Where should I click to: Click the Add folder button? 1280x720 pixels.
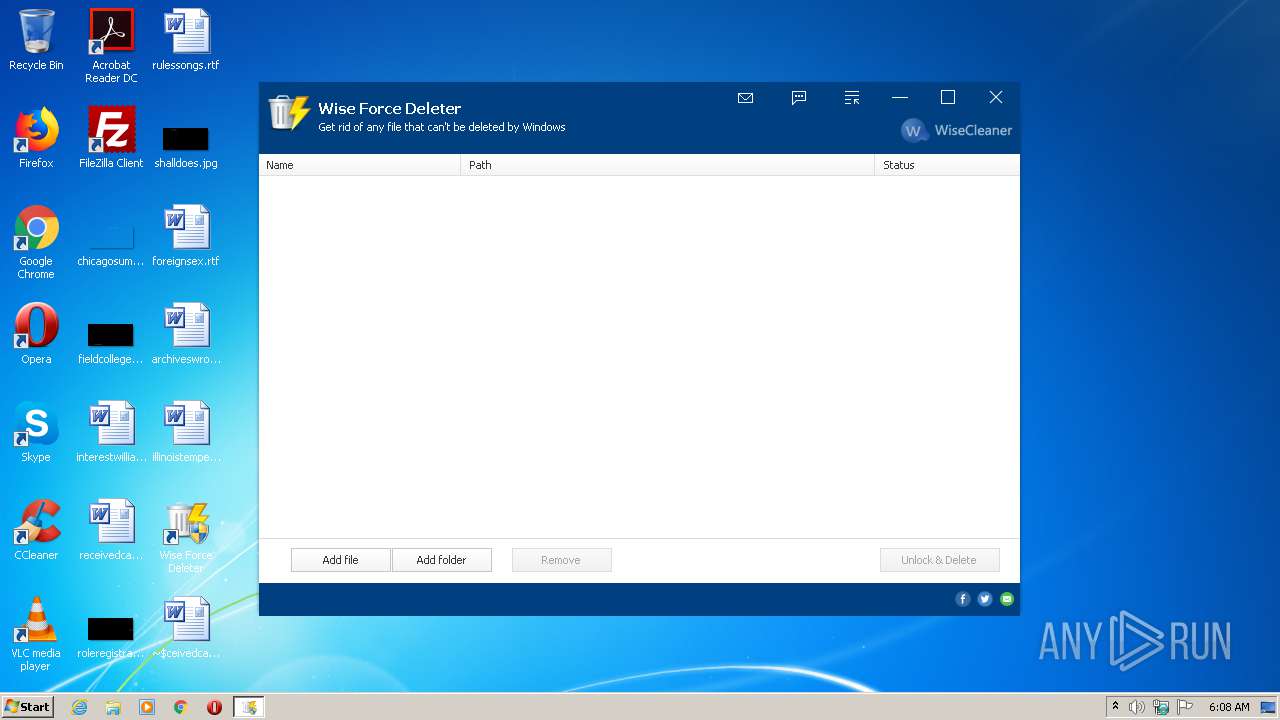tap(441, 560)
